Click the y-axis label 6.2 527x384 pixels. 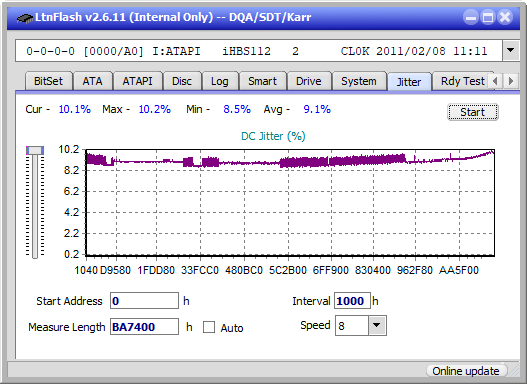(x=71, y=191)
